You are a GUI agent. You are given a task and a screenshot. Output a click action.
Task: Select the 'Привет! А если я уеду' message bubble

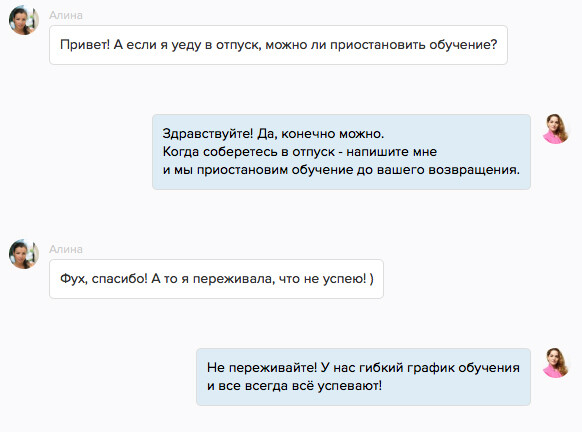(x=278, y=45)
